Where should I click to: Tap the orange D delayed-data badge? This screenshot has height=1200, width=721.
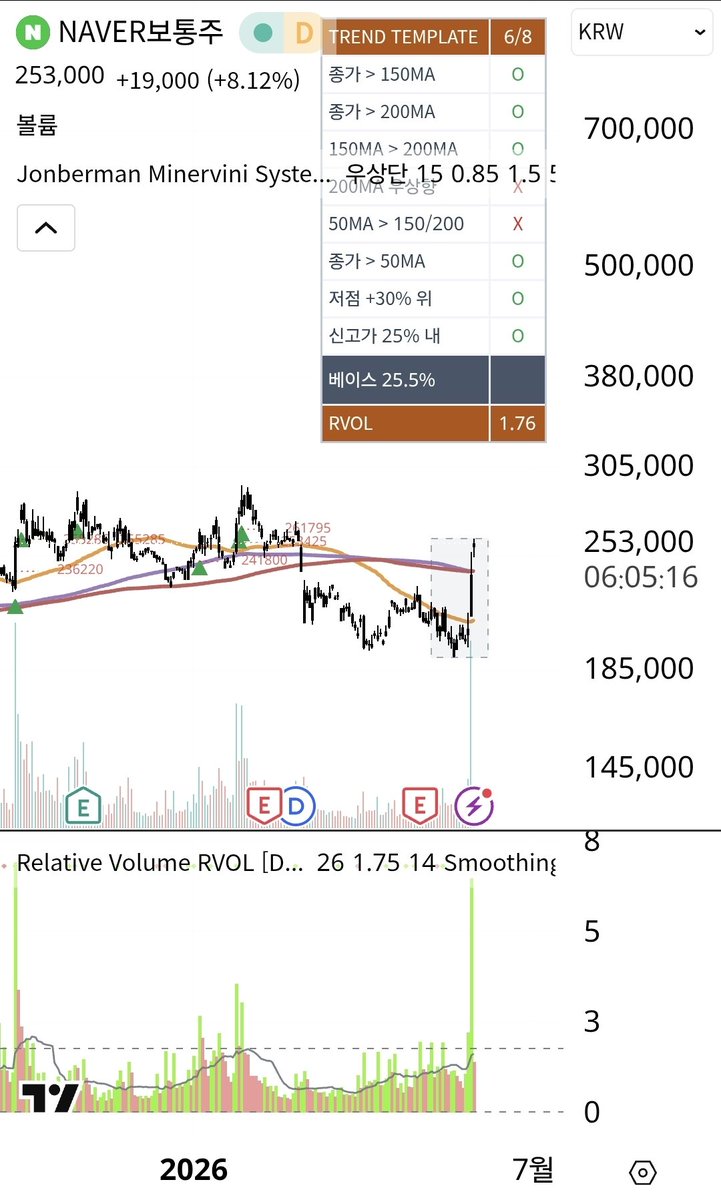(x=303, y=33)
